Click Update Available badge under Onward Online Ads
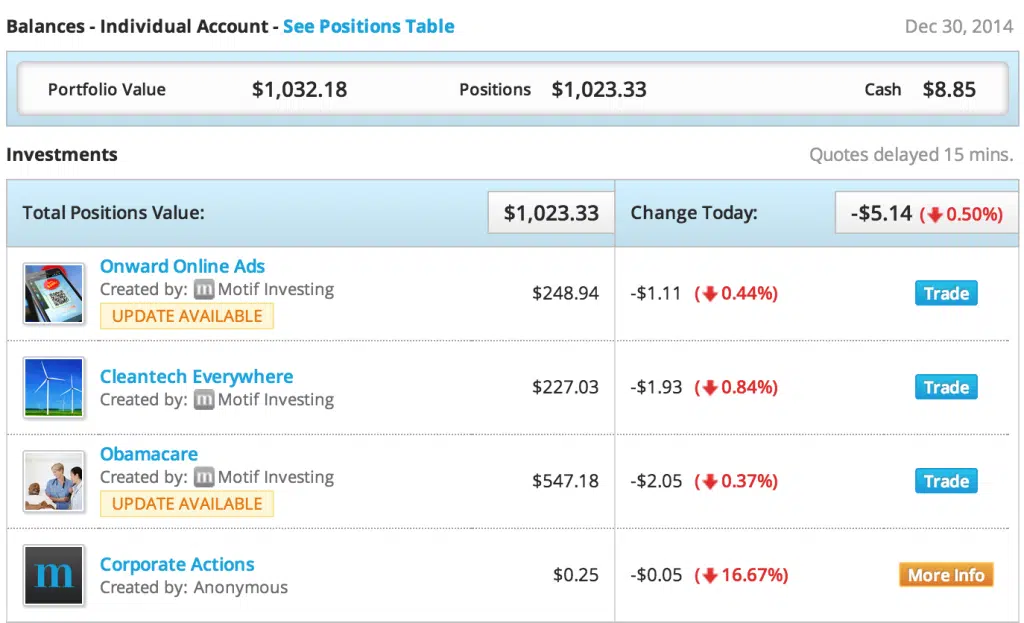Screen dimensions: 1024x623 (x=187, y=316)
